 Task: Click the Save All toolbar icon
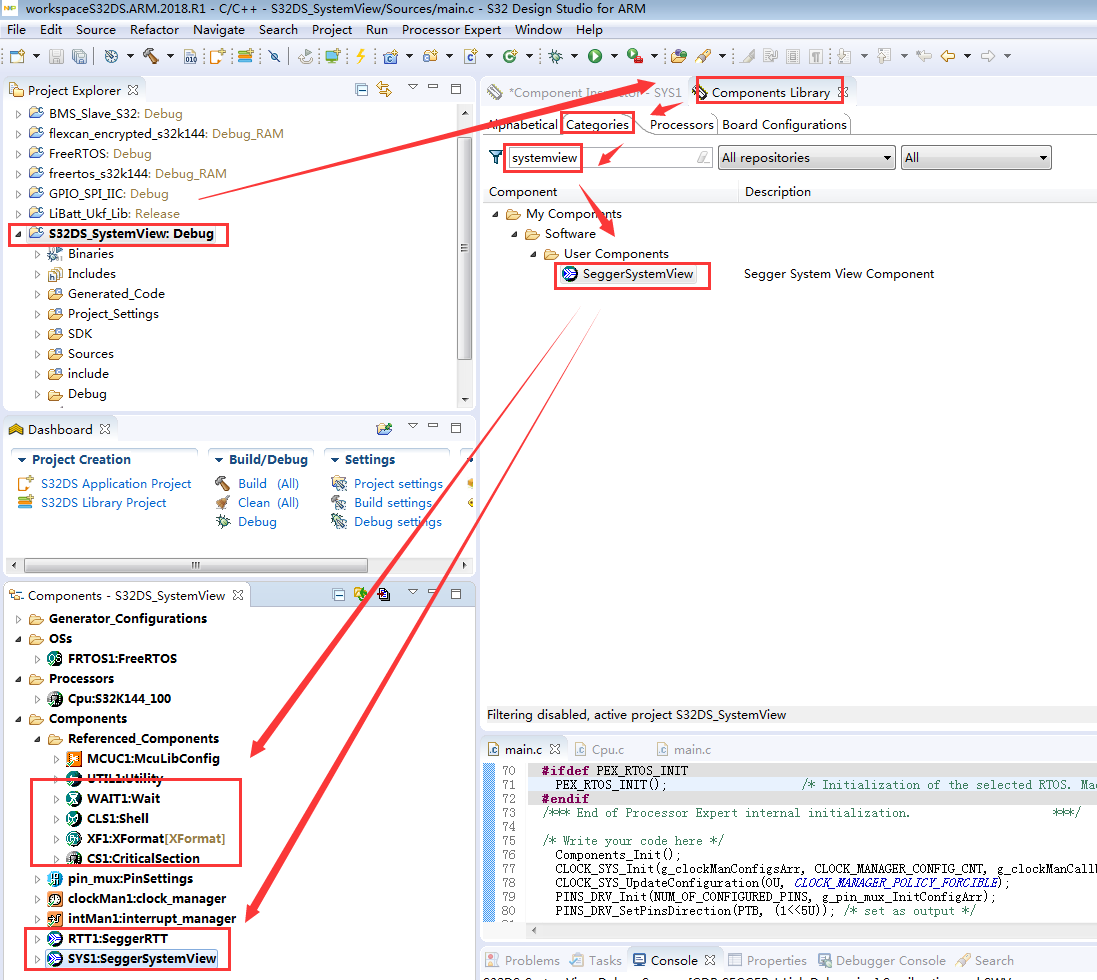pyautogui.click(x=78, y=56)
